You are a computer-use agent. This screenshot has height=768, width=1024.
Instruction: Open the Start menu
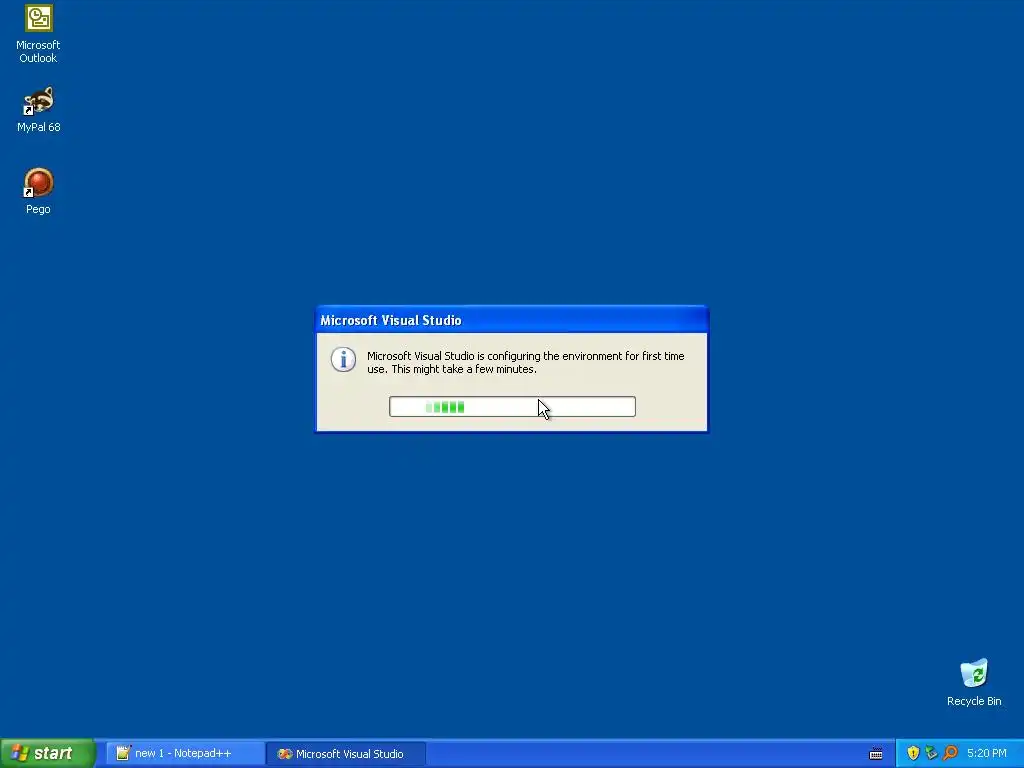point(47,753)
